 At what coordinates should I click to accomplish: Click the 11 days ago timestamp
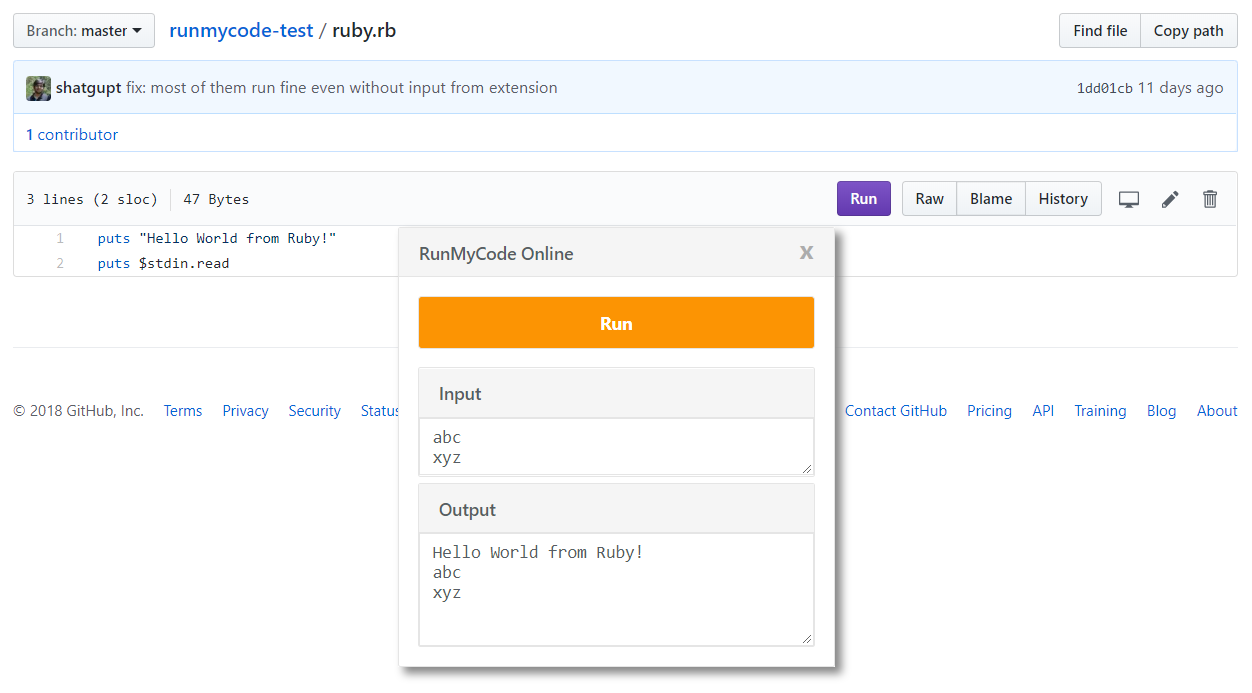pyautogui.click(x=1180, y=88)
